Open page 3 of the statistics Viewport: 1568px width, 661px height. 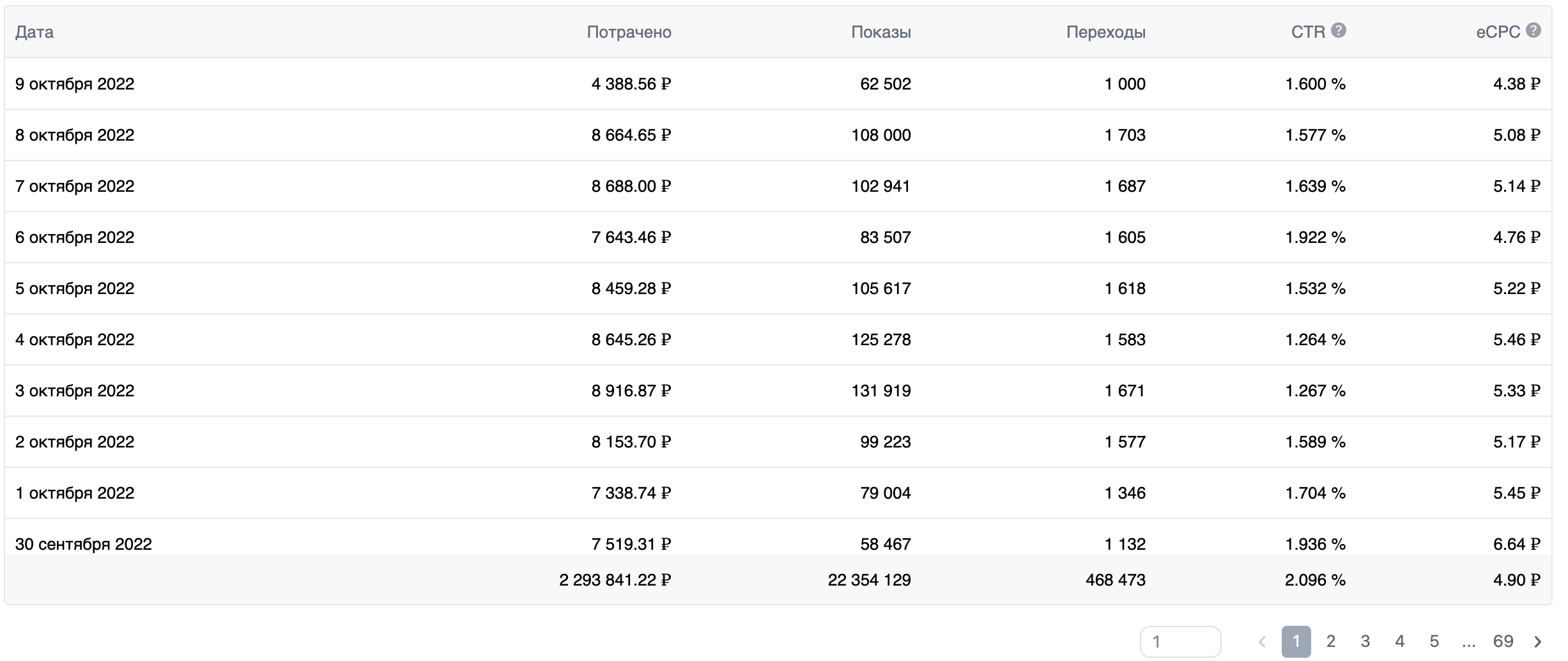(x=1365, y=641)
